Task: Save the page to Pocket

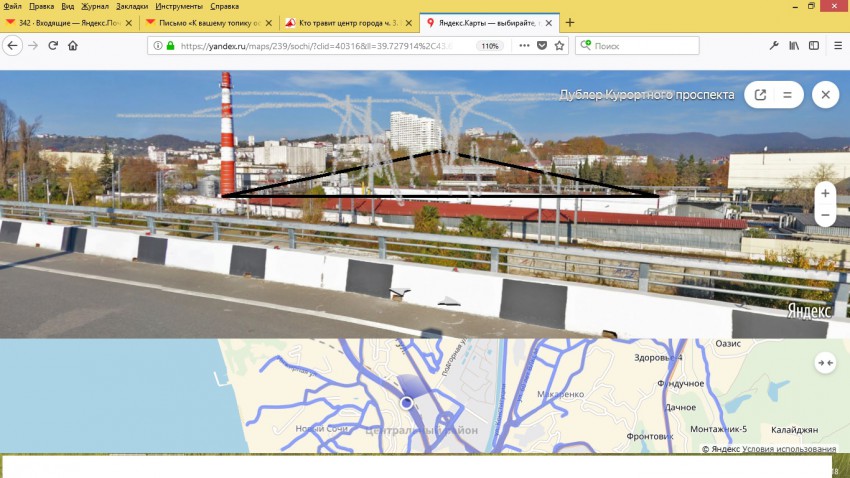Action: 541,46
